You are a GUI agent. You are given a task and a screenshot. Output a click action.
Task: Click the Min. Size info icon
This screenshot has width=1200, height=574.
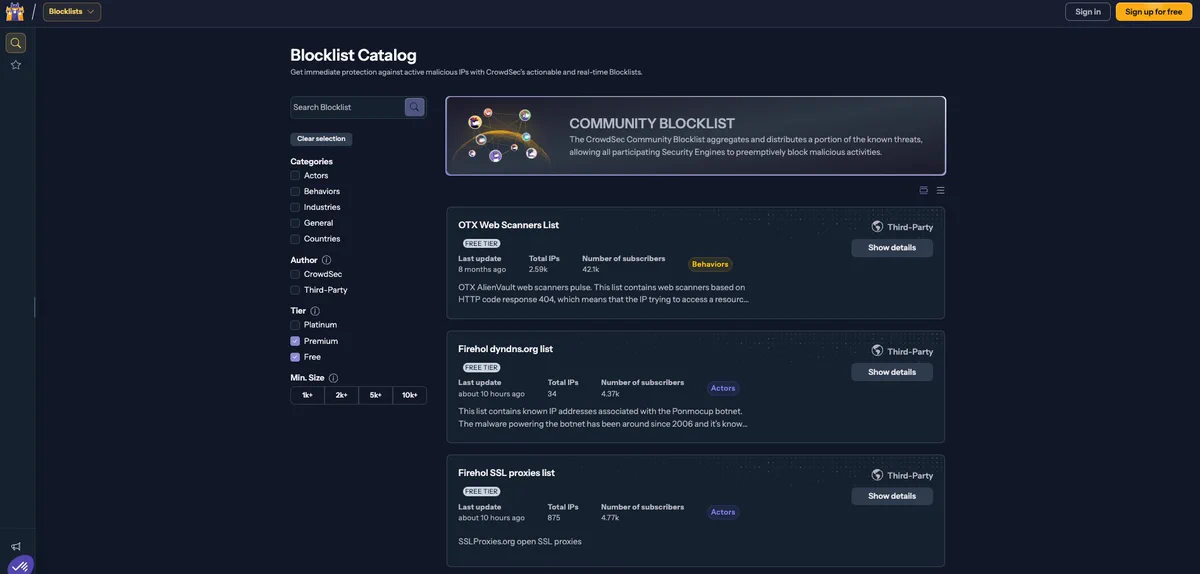point(333,378)
